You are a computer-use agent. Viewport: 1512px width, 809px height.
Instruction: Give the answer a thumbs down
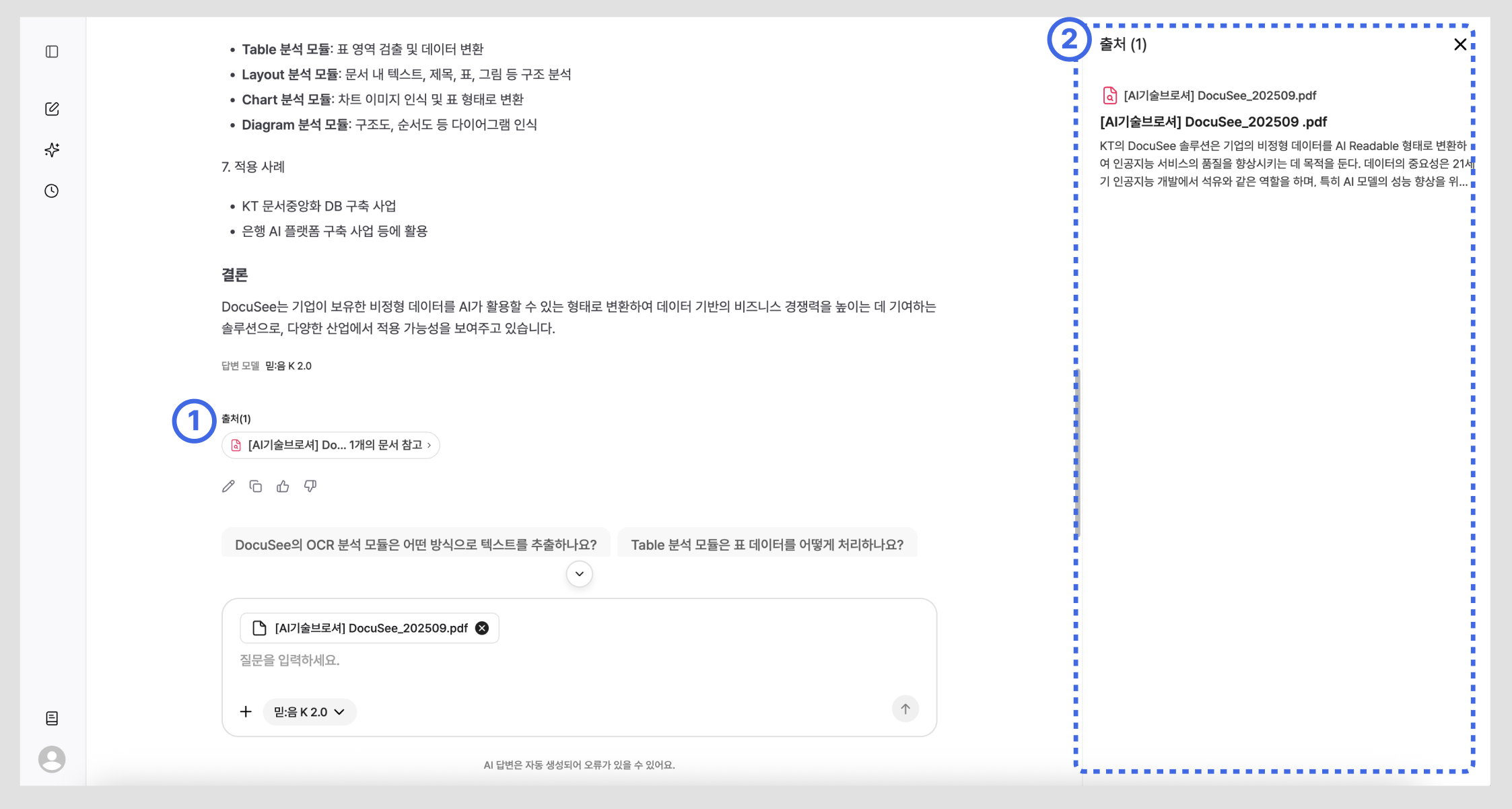tap(310, 486)
